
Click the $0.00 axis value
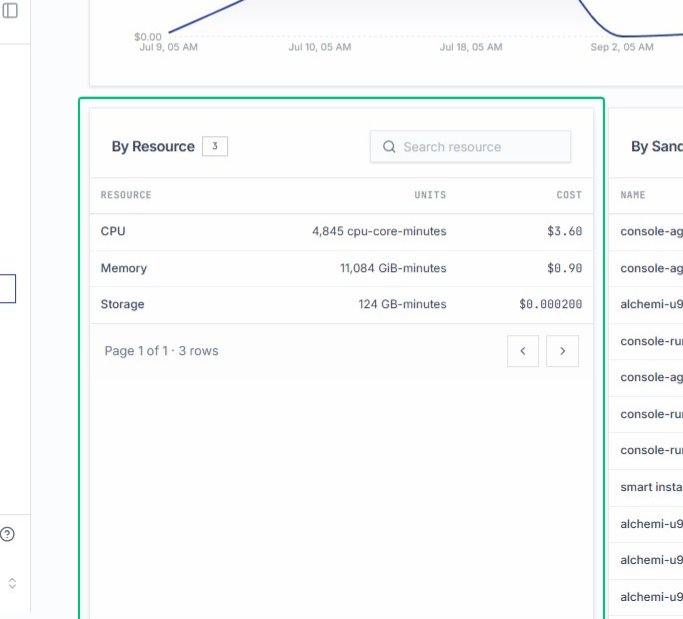(148, 37)
